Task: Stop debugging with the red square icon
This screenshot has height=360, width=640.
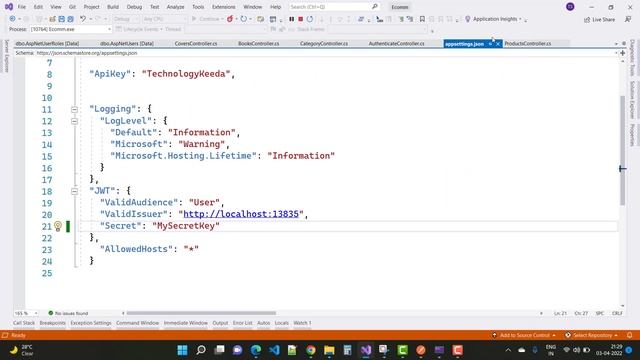Action: click(300, 19)
